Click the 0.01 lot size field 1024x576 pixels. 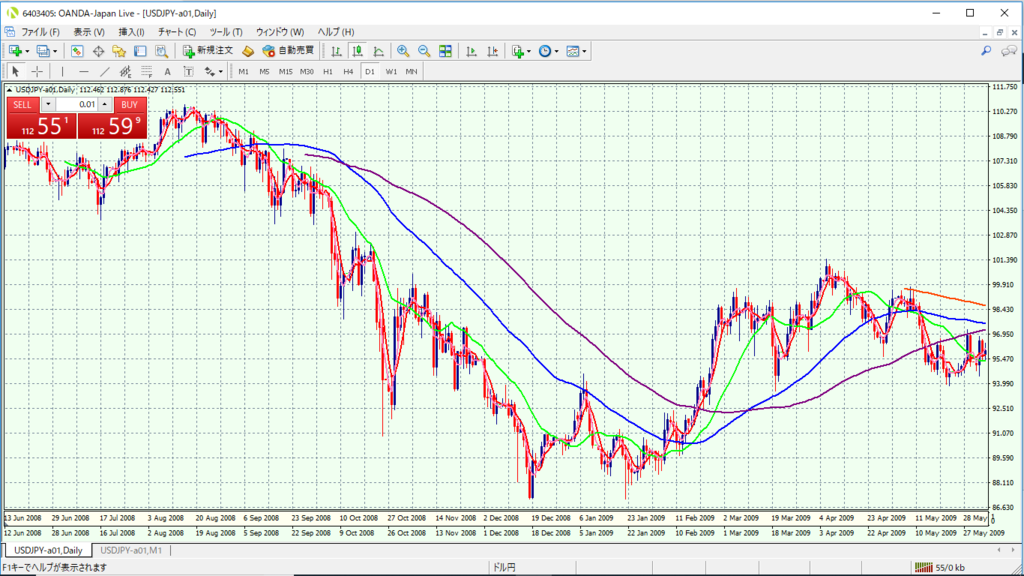[76, 104]
